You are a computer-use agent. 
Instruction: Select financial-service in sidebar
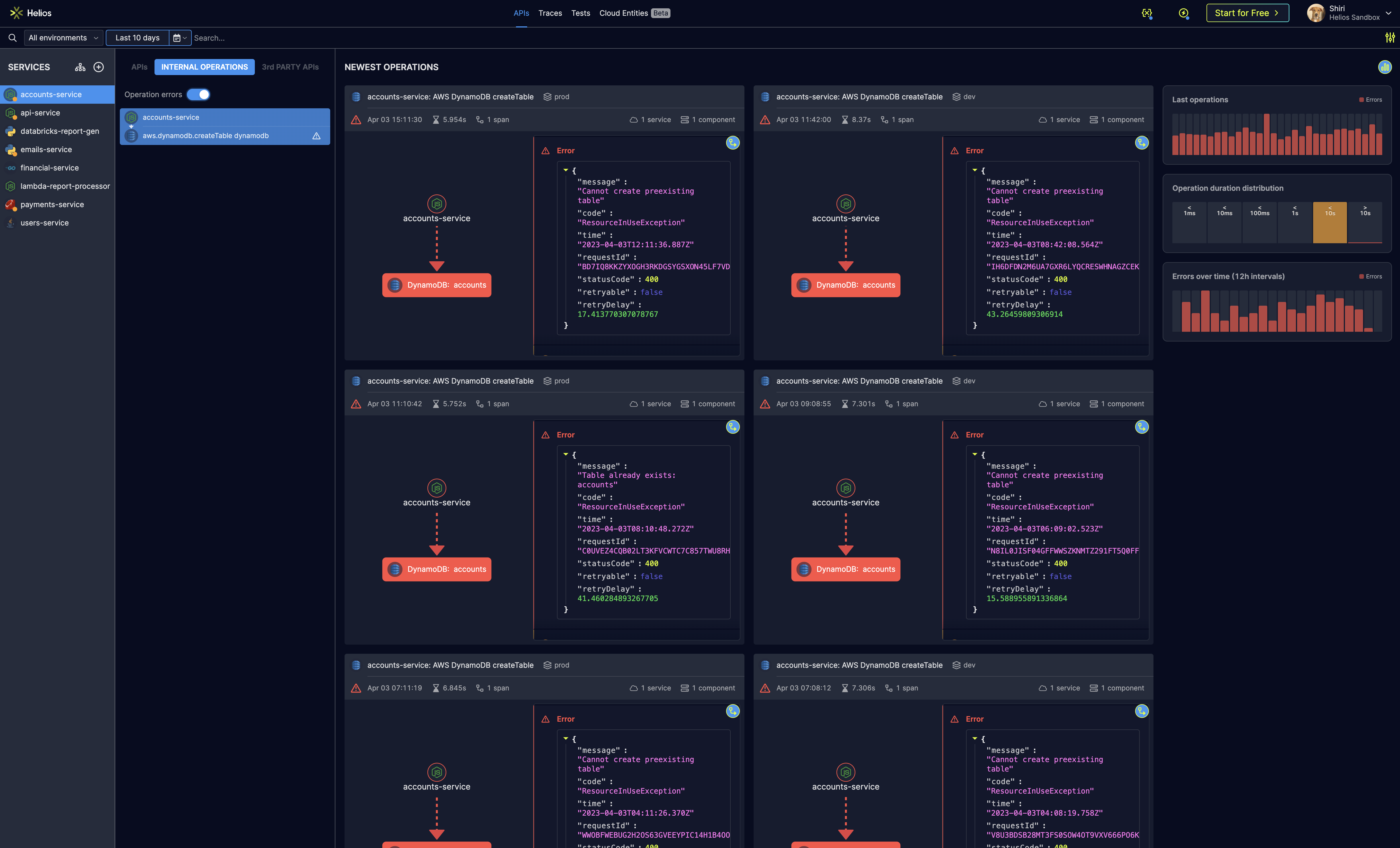[57, 168]
